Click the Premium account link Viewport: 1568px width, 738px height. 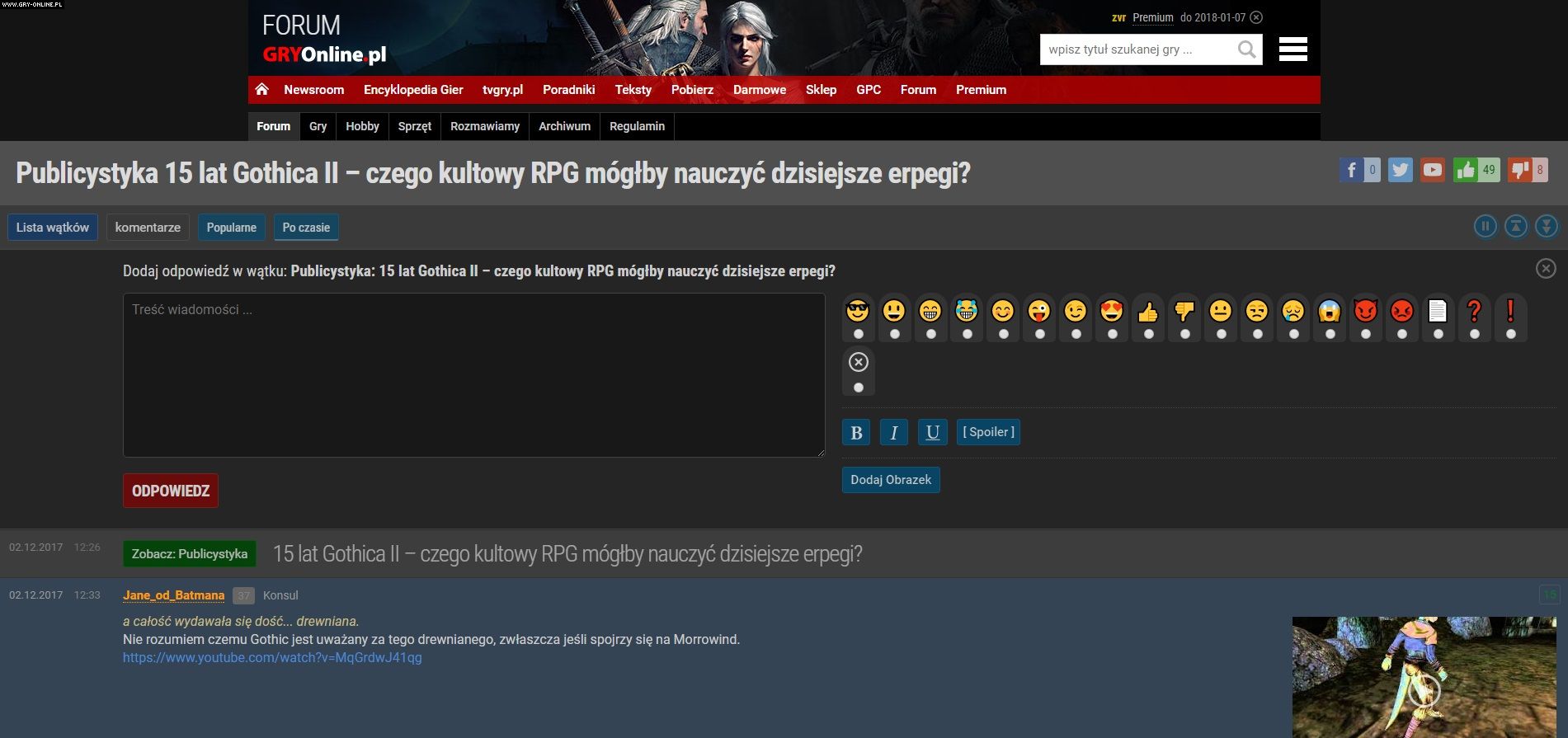pos(1152,17)
